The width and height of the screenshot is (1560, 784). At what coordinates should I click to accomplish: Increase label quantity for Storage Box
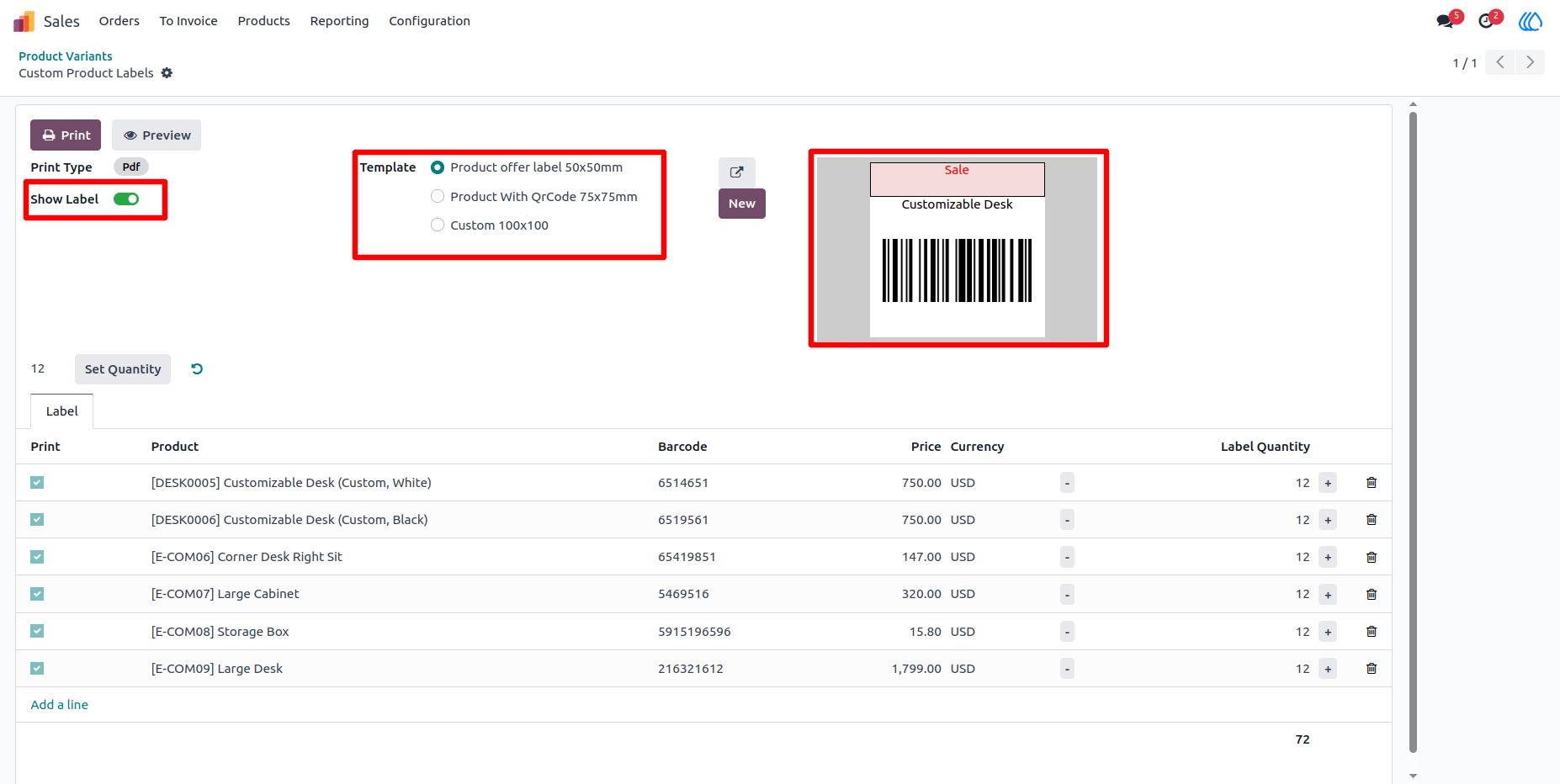(1328, 632)
